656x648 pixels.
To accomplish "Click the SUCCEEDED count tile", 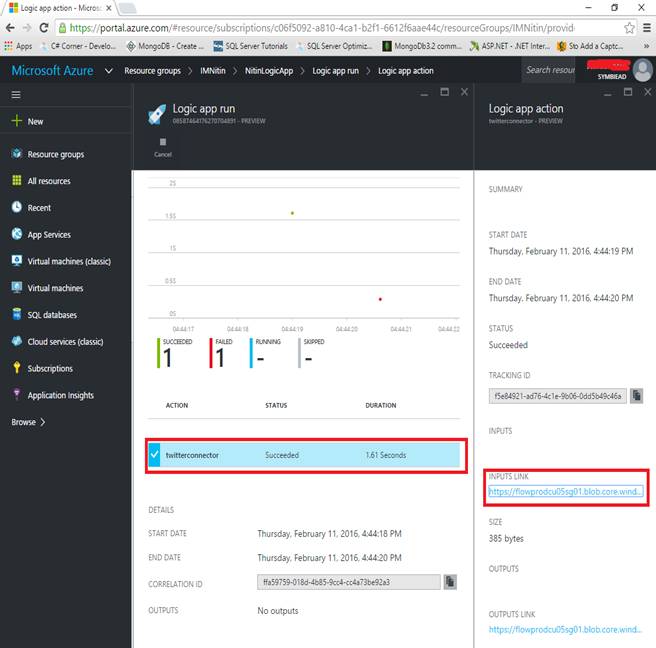I will pos(174,353).
